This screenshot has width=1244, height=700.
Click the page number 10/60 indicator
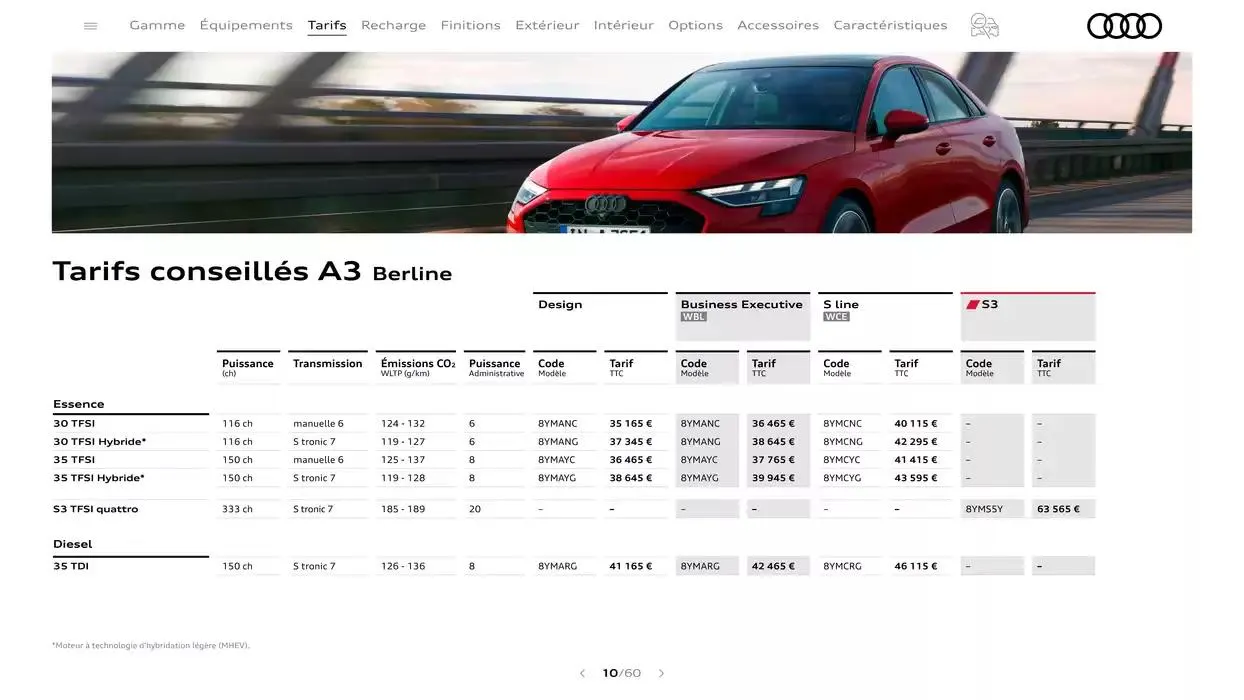tap(621, 674)
